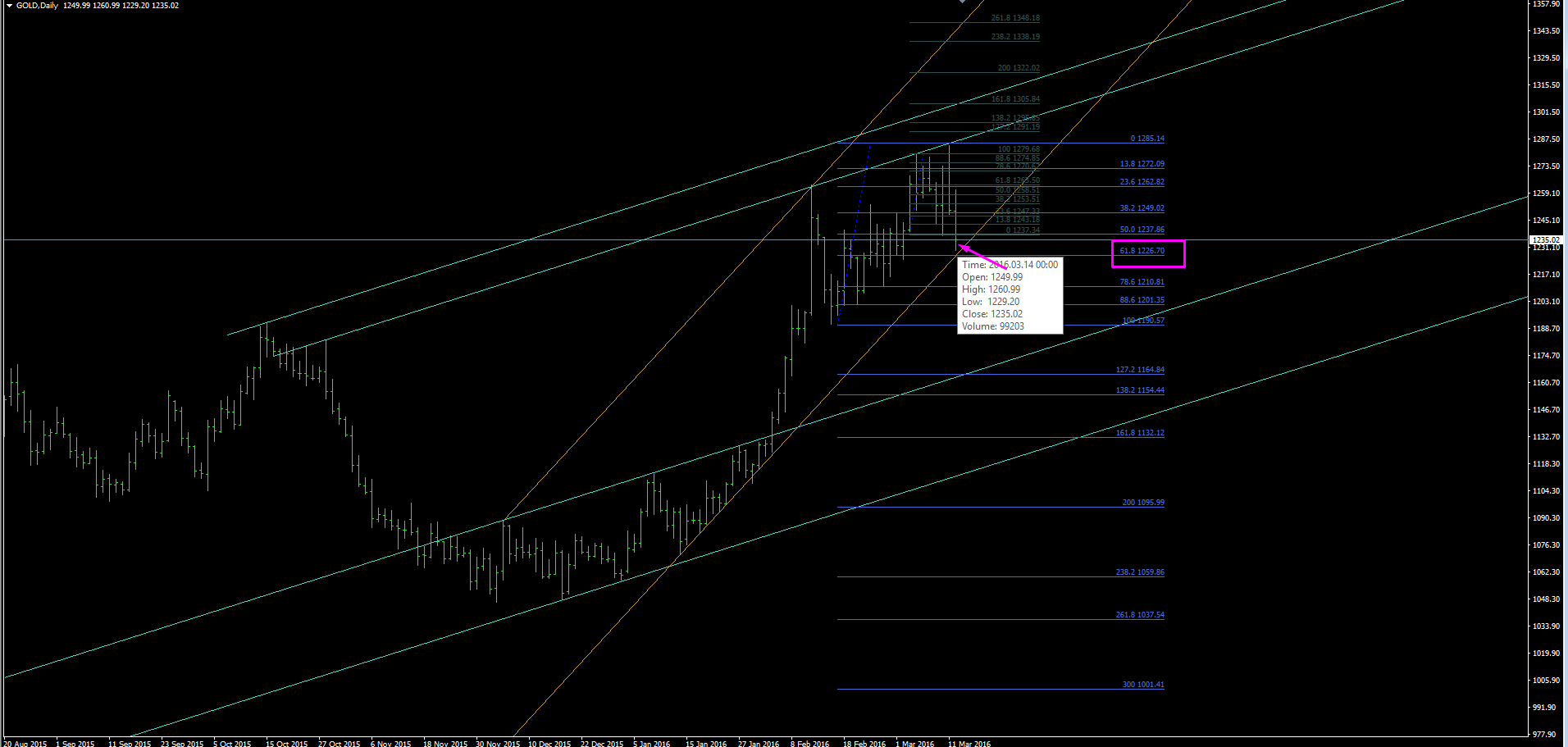Select the 8 Feb 2016 date label

coord(809,744)
